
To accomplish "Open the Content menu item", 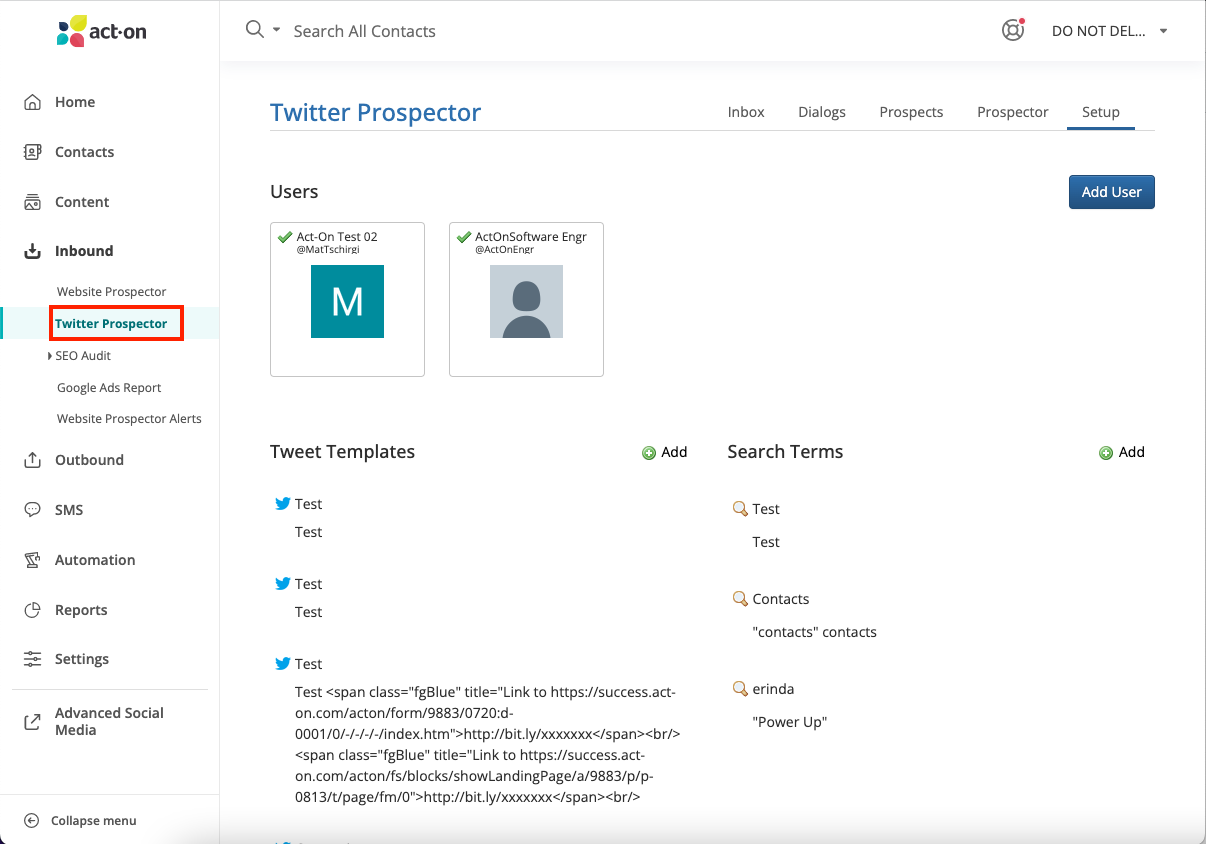I will (82, 202).
